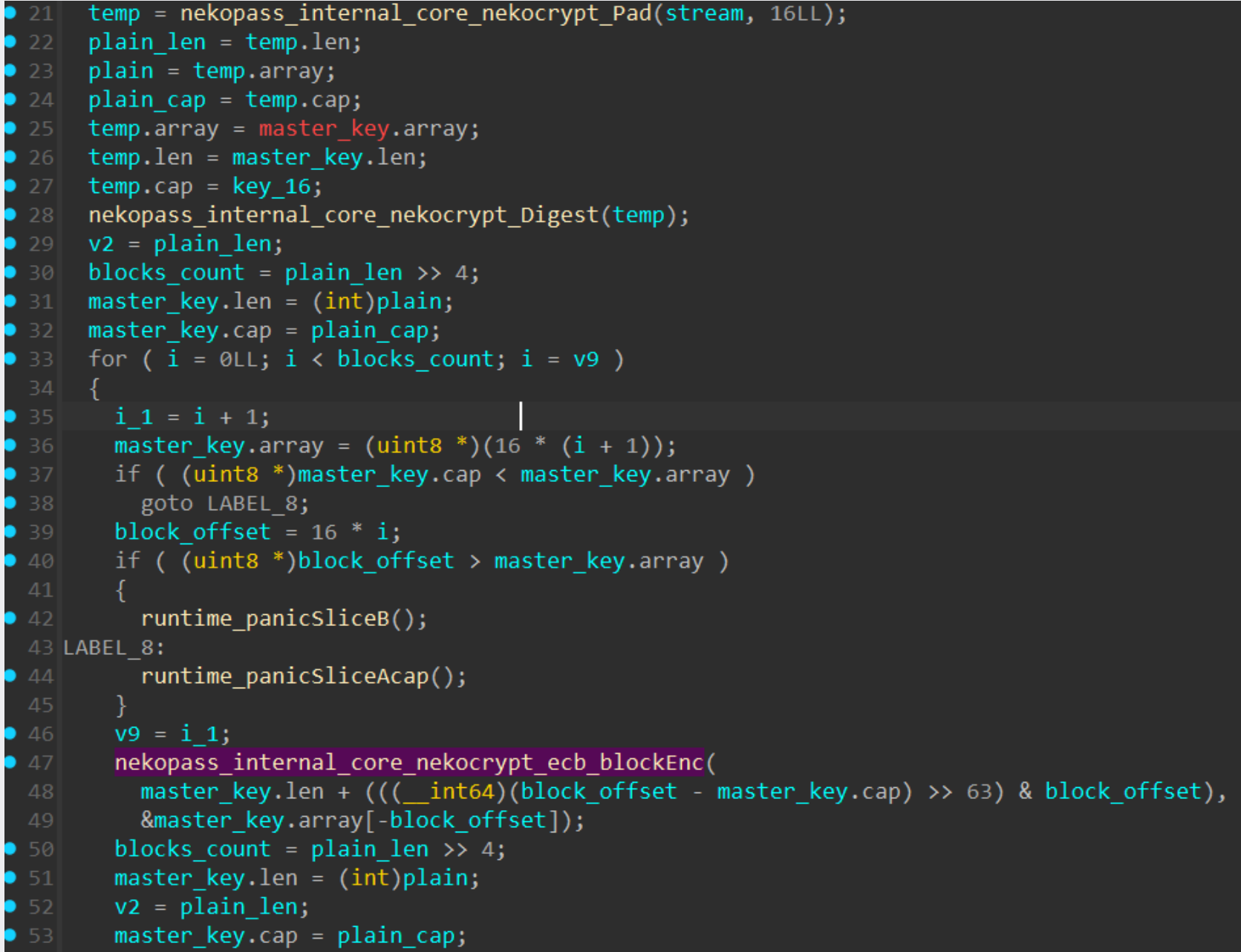Select the red master_key variable on line 25
Screen dimensions: 1241x952
click(324, 128)
